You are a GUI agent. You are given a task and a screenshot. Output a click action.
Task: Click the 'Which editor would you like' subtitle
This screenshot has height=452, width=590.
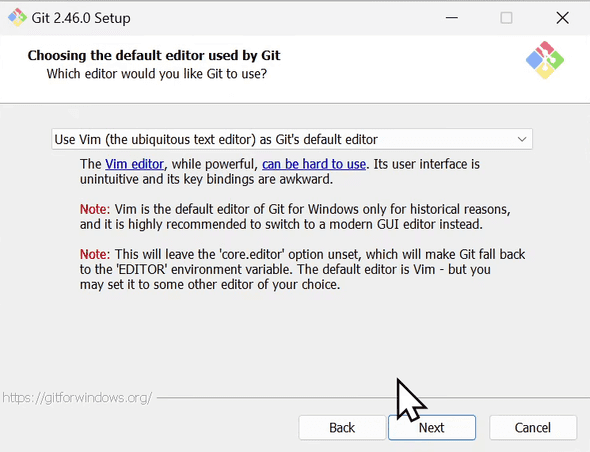(x=157, y=74)
